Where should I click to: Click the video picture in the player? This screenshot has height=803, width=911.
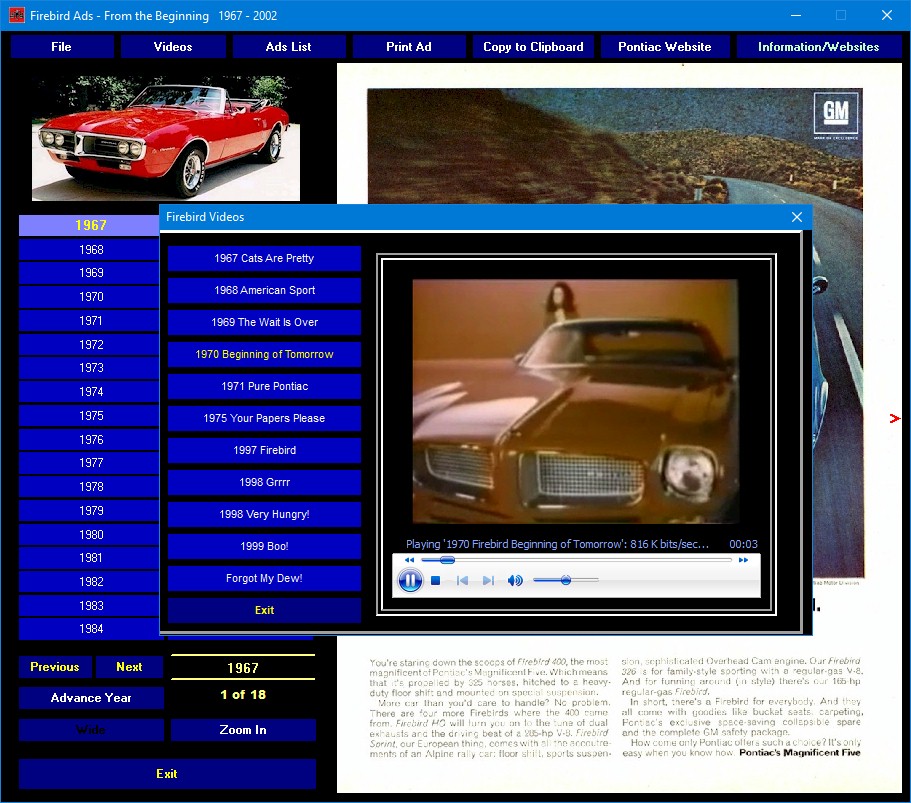(x=575, y=402)
